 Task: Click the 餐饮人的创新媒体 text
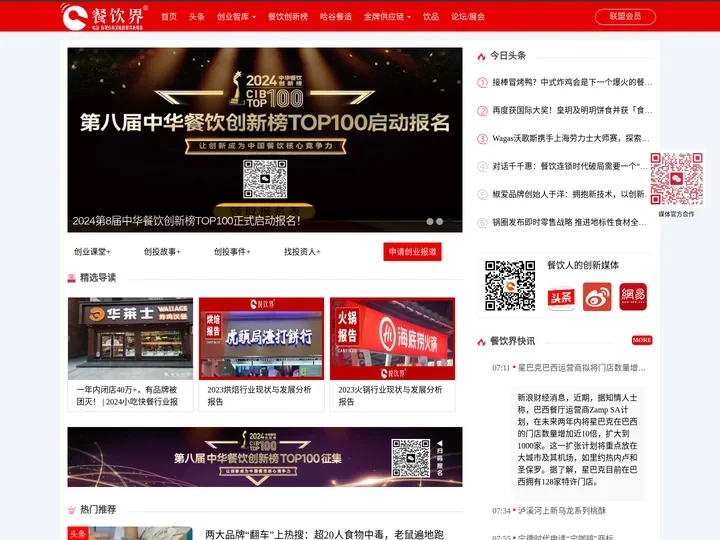(x=583, y=265)
